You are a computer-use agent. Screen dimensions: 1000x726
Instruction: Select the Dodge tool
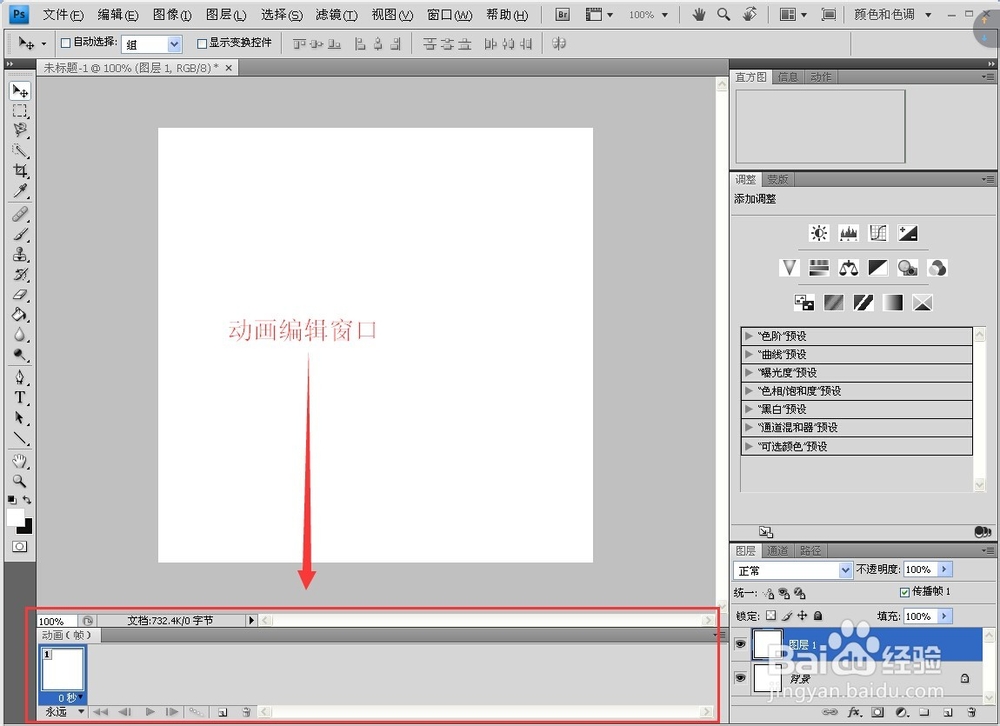pyautogui.click(x=20, y=355)
